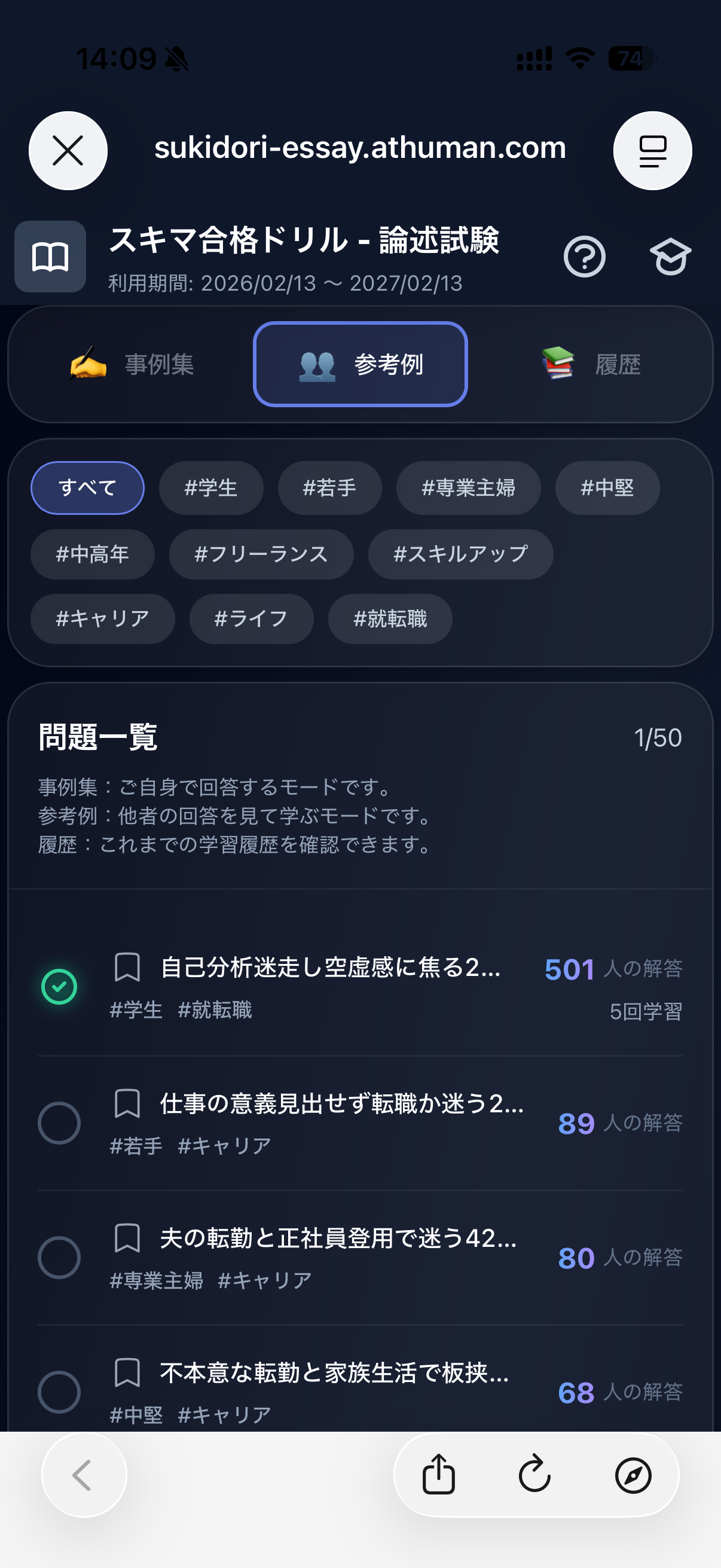The width and height of the screenshot is (721, 1568).
Task: Bookmark the 不本意な転勤 question
Action: 127,1372
